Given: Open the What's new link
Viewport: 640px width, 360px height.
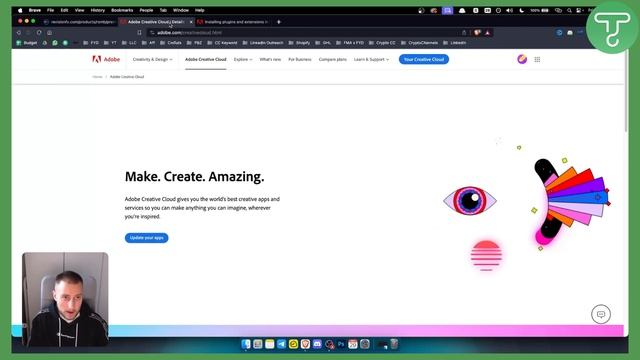Looking at the screenshot, I should 270,60.
